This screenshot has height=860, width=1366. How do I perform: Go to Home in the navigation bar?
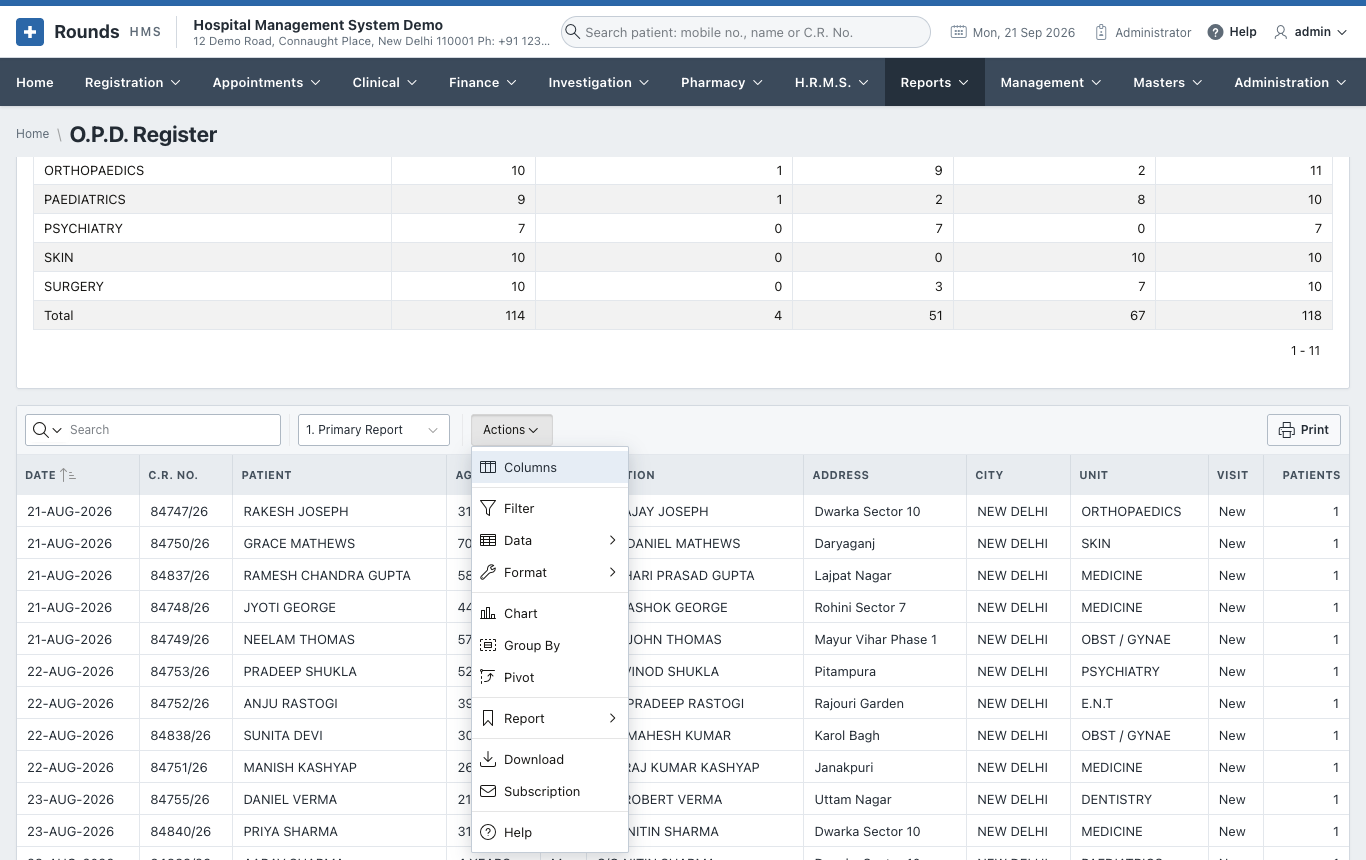35,82
